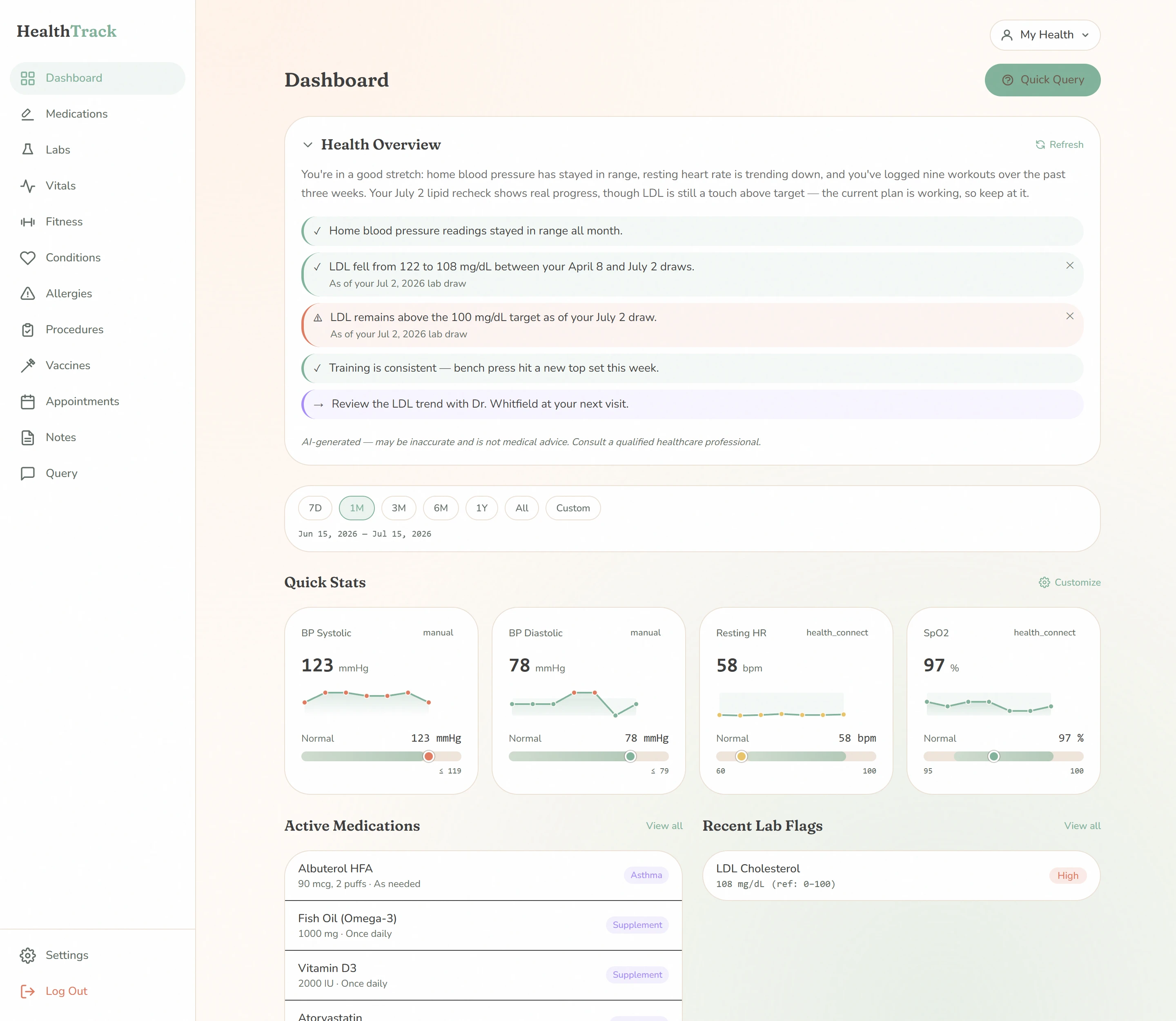This screenshot has height=1021, width=1176.
Task: Click the 'Home blood pressure readings' insight row
Action: click(692, 231)
